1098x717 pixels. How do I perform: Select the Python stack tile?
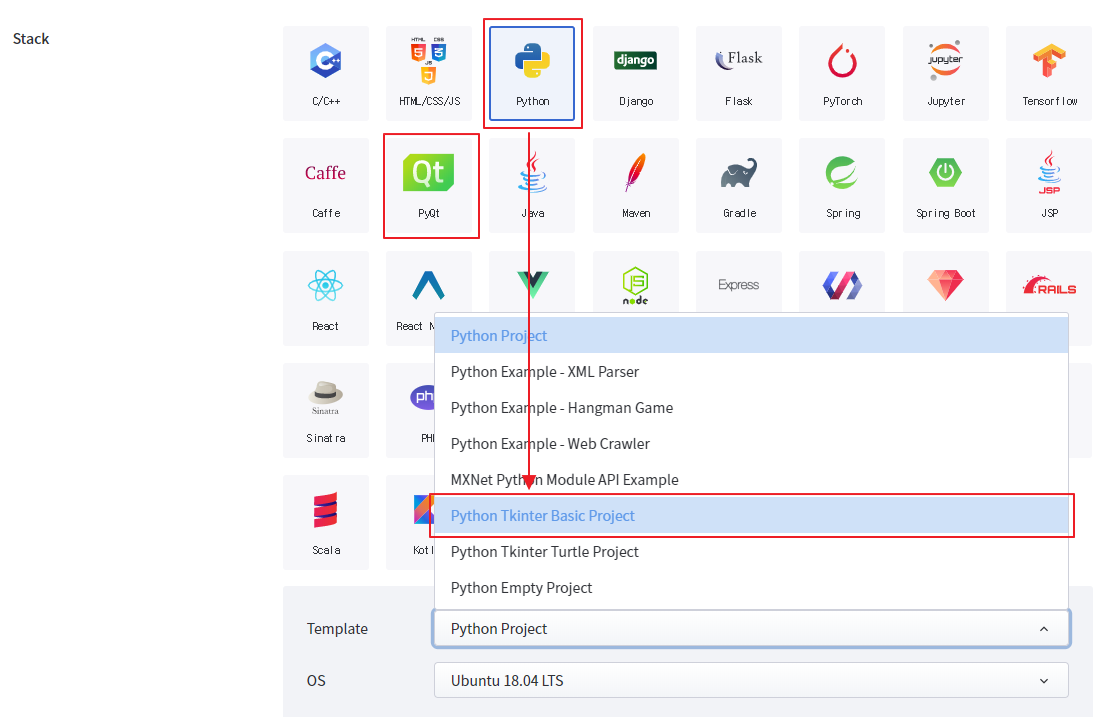[x=532, y=74]
